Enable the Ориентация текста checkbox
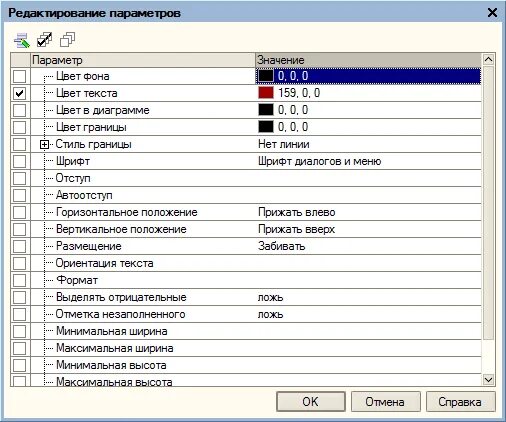 (x=19, y=263)
